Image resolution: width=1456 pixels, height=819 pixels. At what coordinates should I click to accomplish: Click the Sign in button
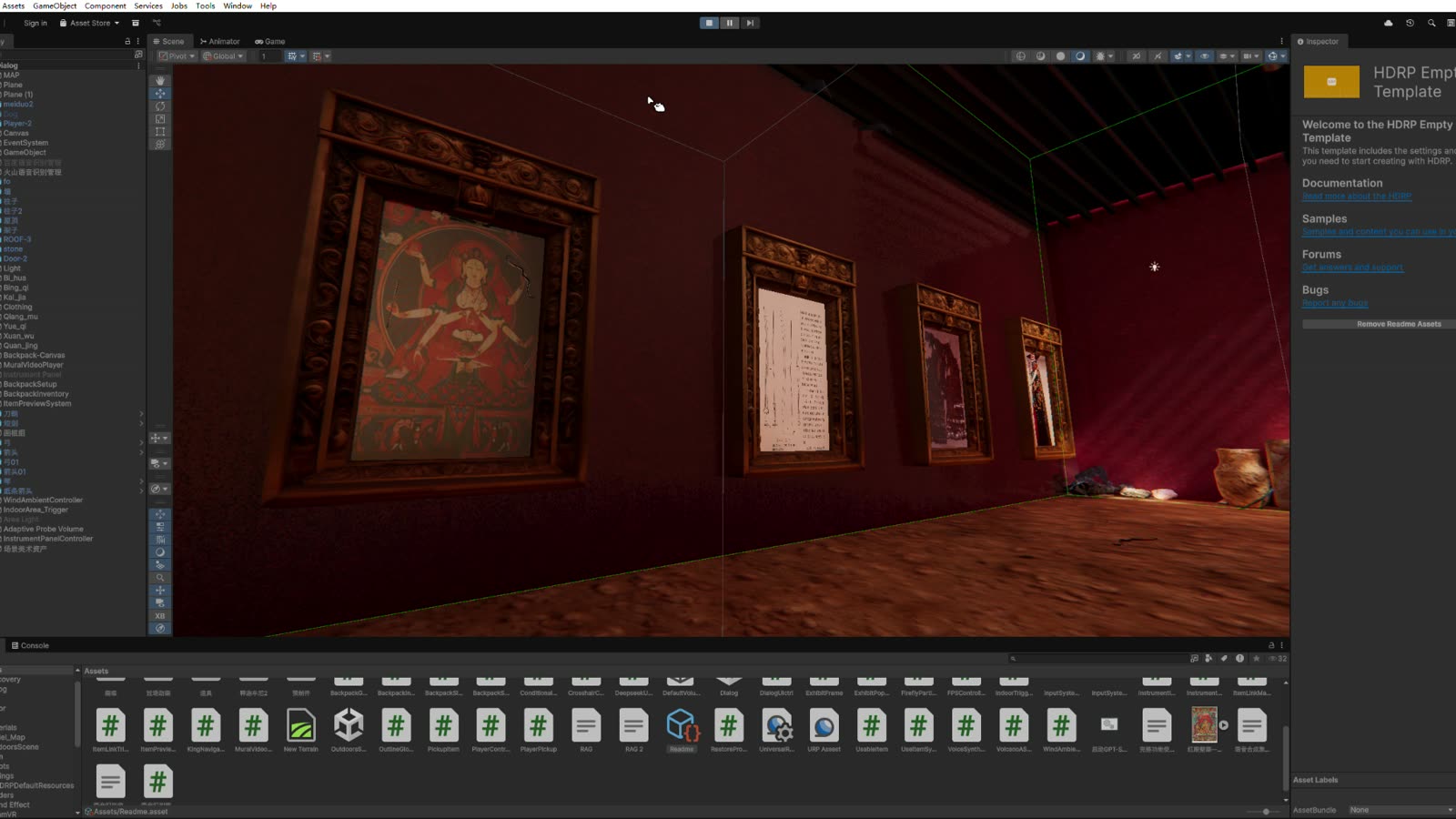point(35,23)
